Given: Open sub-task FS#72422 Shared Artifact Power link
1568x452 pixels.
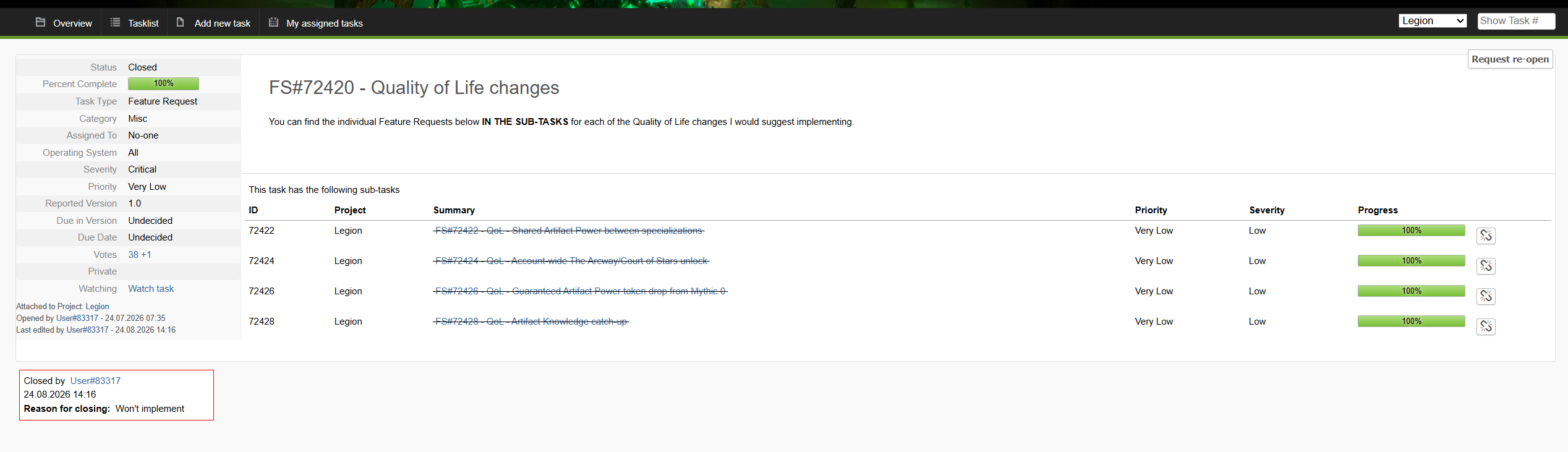Looking at the screenshot, I should pos(569,231).
